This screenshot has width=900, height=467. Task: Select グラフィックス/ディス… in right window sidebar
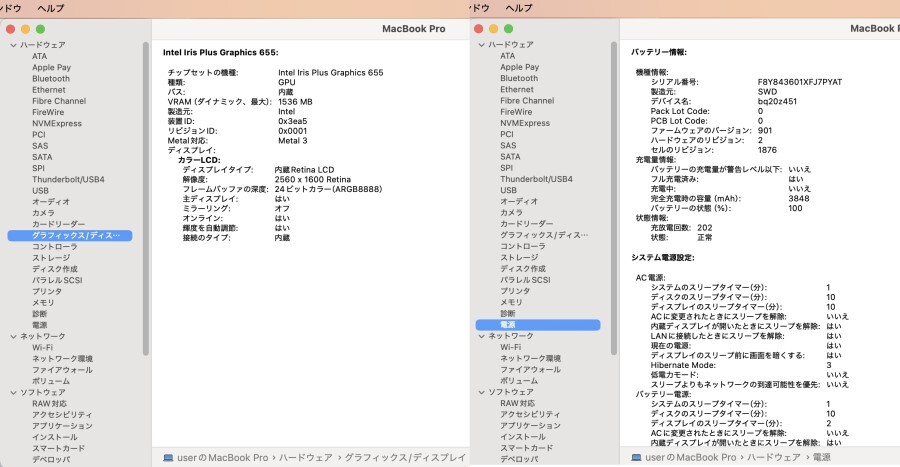(544, 235)
